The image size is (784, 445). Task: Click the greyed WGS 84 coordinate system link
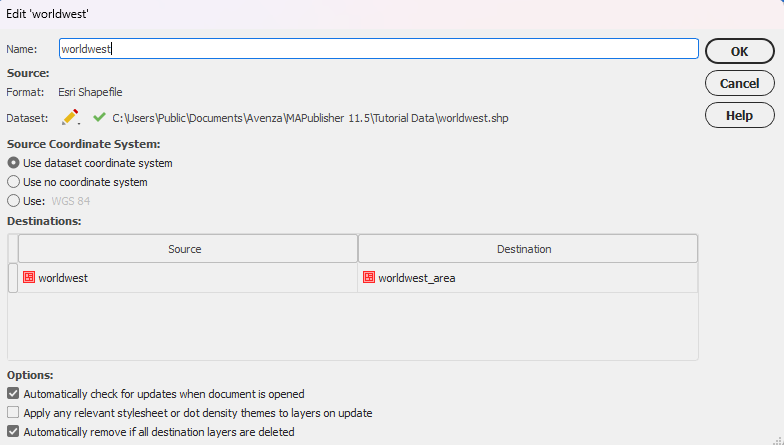point(71,201)
